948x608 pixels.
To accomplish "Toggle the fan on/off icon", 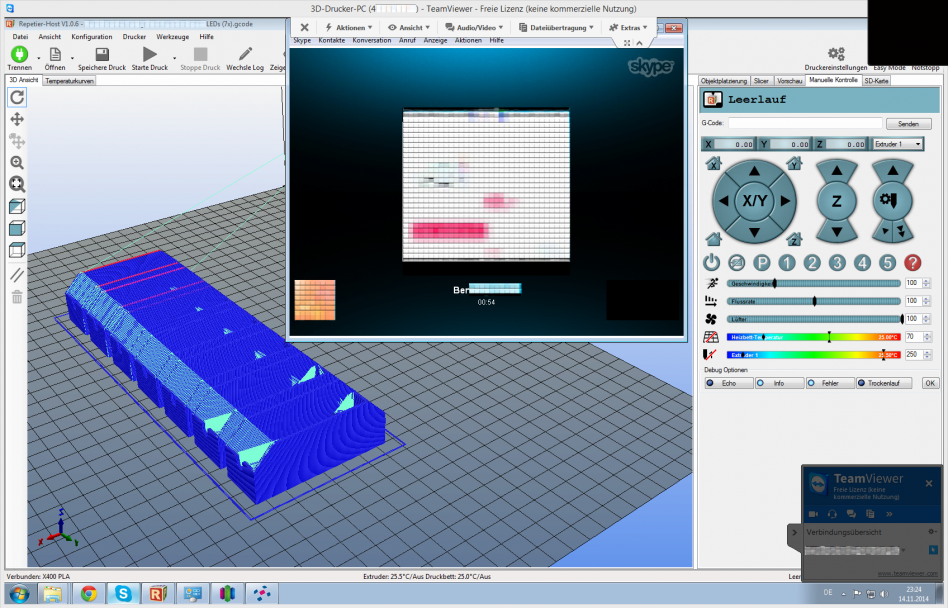I will [711, 319].
